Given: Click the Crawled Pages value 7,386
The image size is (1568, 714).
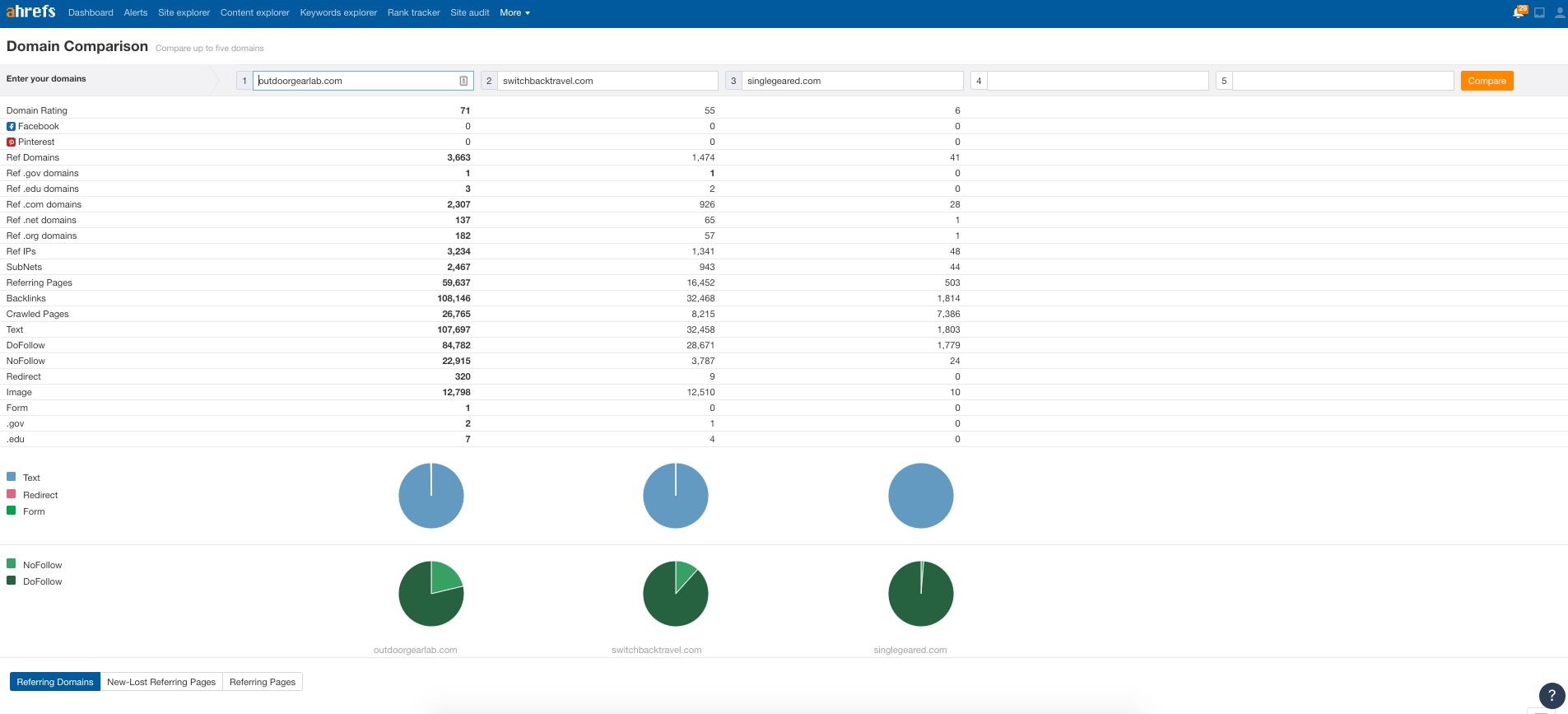Looking at the screenshot, I should click(948, 314).
